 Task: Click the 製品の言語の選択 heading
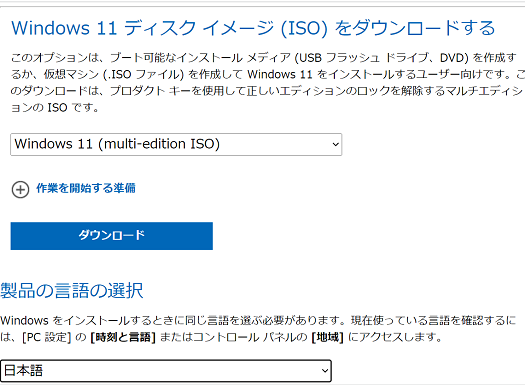(72, 290)
